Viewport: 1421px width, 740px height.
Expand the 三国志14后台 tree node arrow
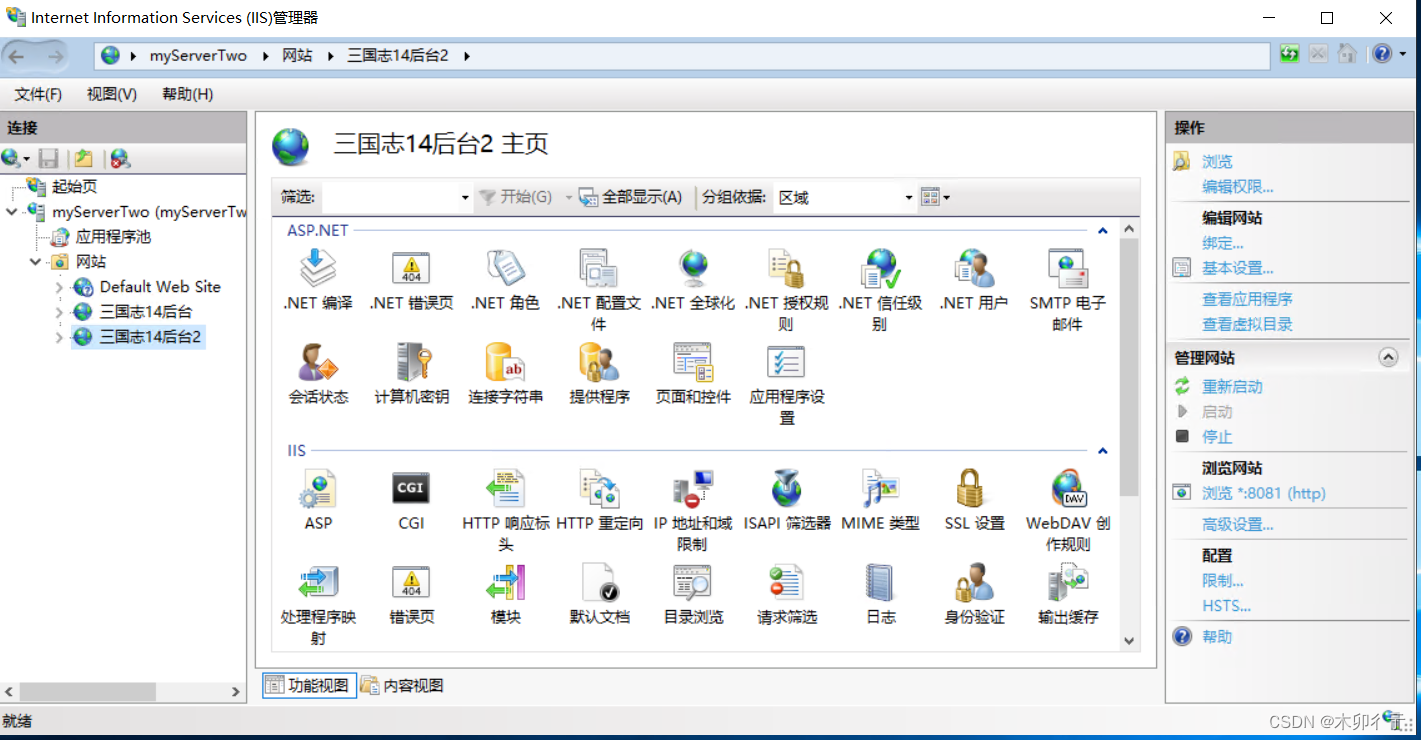(60, 312)
